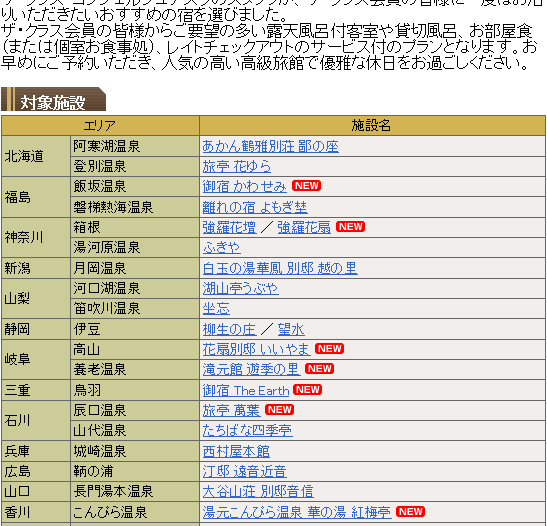The height and width of the screenshot is (526, 547).
Task: Open 滝元館 遊季の里 link
Action: tap(251, 369)
